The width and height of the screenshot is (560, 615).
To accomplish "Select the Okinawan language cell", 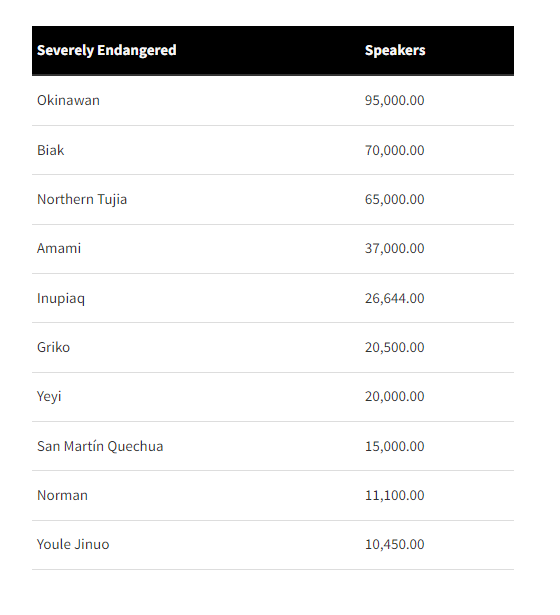I will point(68,100).
